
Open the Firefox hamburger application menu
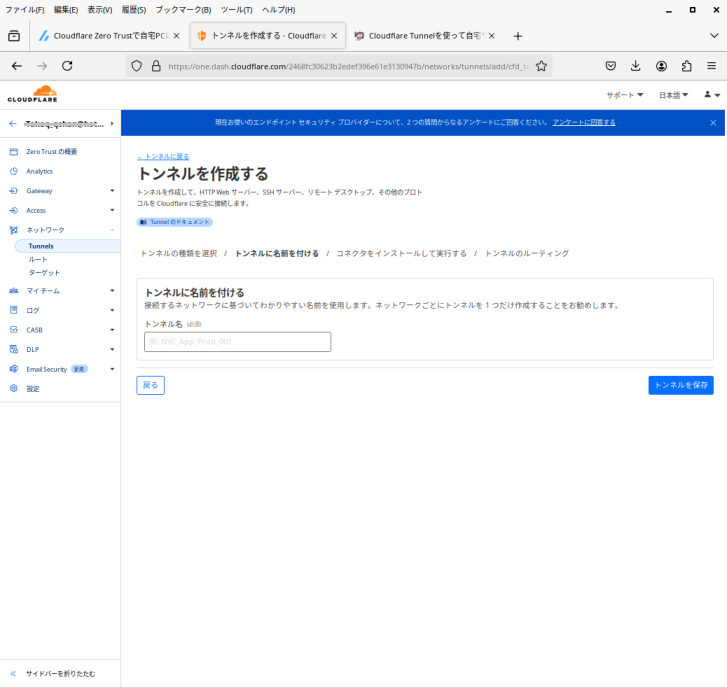pos(712,66)
